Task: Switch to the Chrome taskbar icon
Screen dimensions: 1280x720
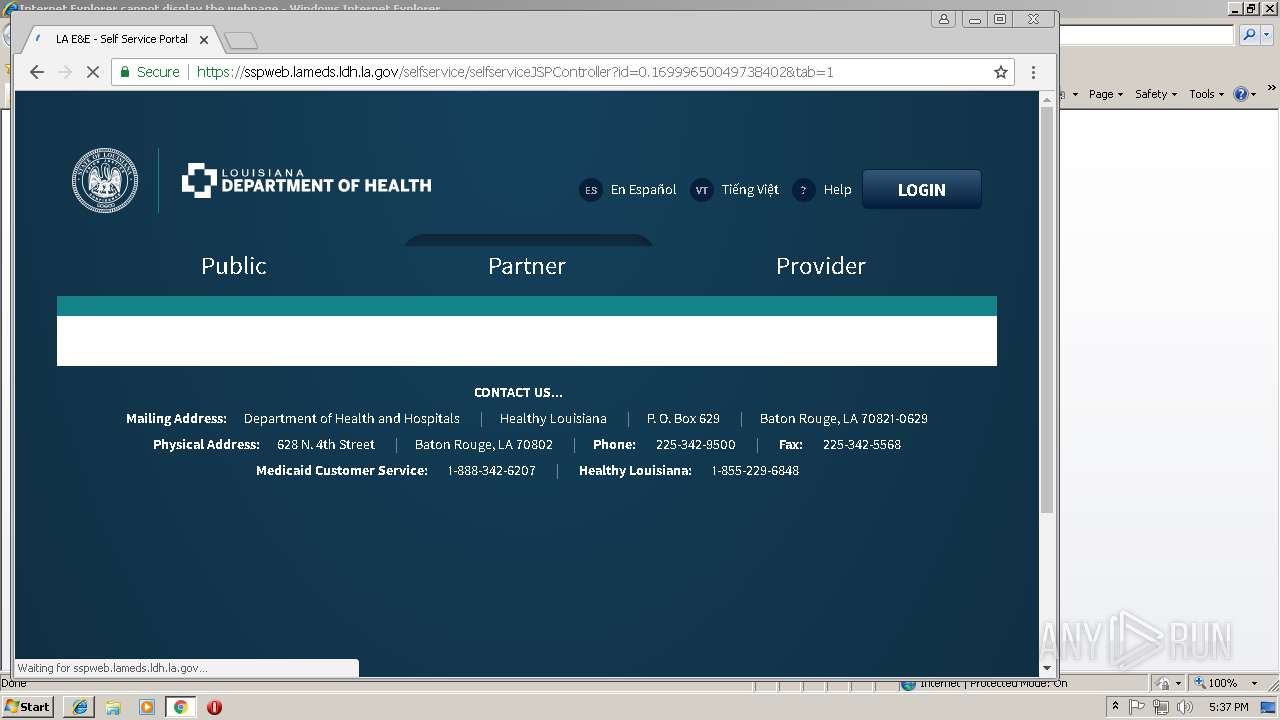Action: 180,707
